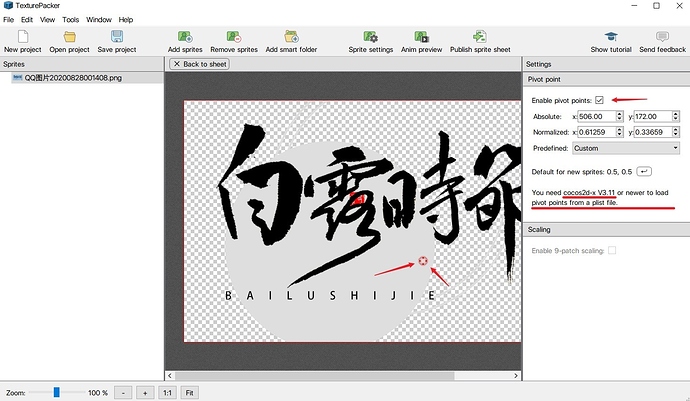Image resolution: width=690 pixels, height=401 pixels.
Task: Click the Sprites panel header
Action: pyautogui.click(x=82, y=64)
